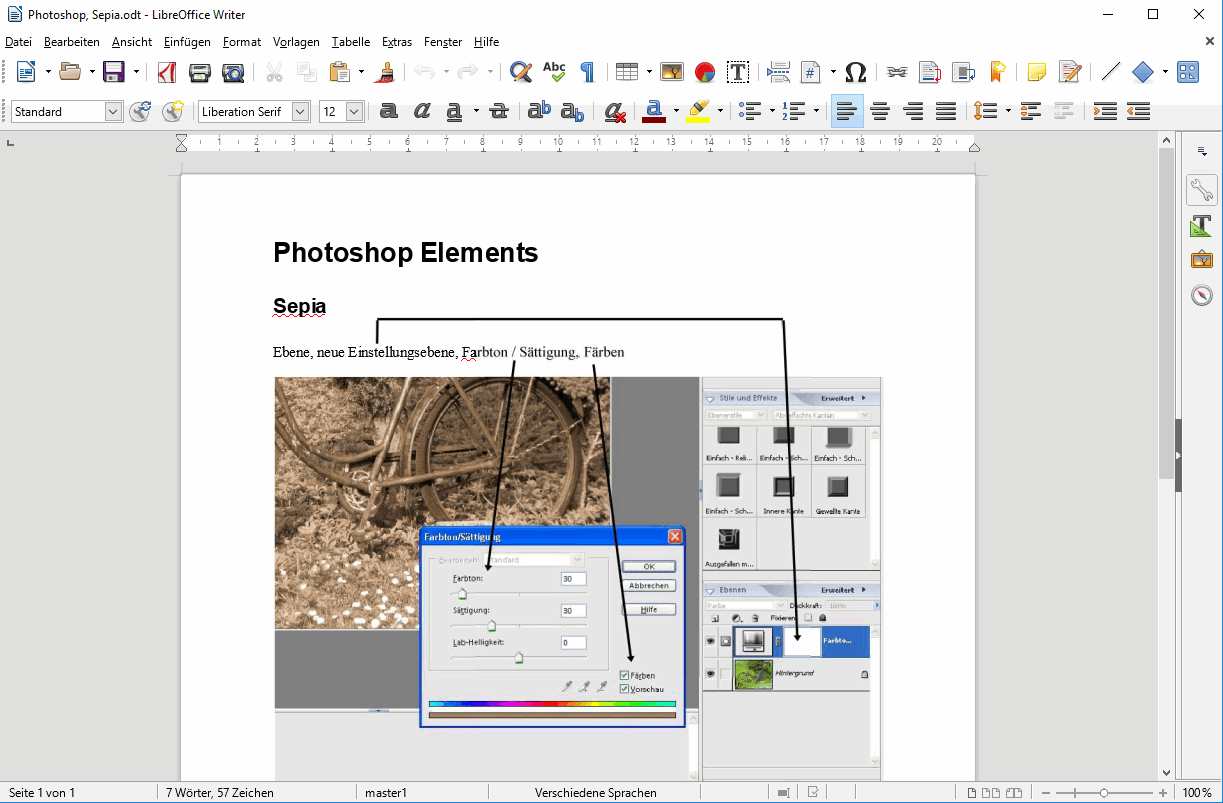Toggle Superscript formatting
This screenshot has height=803, width=1223.
point(540,111)
